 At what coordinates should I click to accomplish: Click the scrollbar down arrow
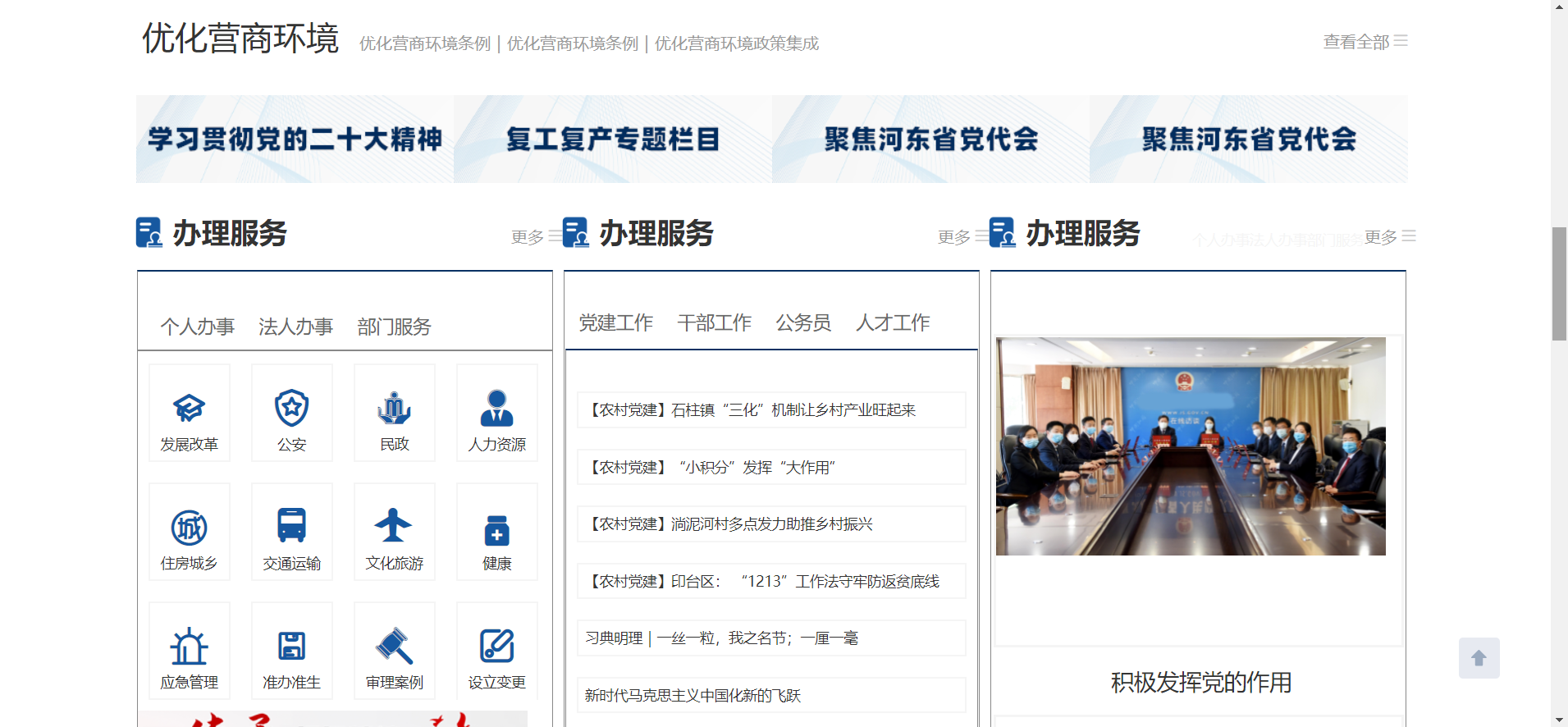1559,720
